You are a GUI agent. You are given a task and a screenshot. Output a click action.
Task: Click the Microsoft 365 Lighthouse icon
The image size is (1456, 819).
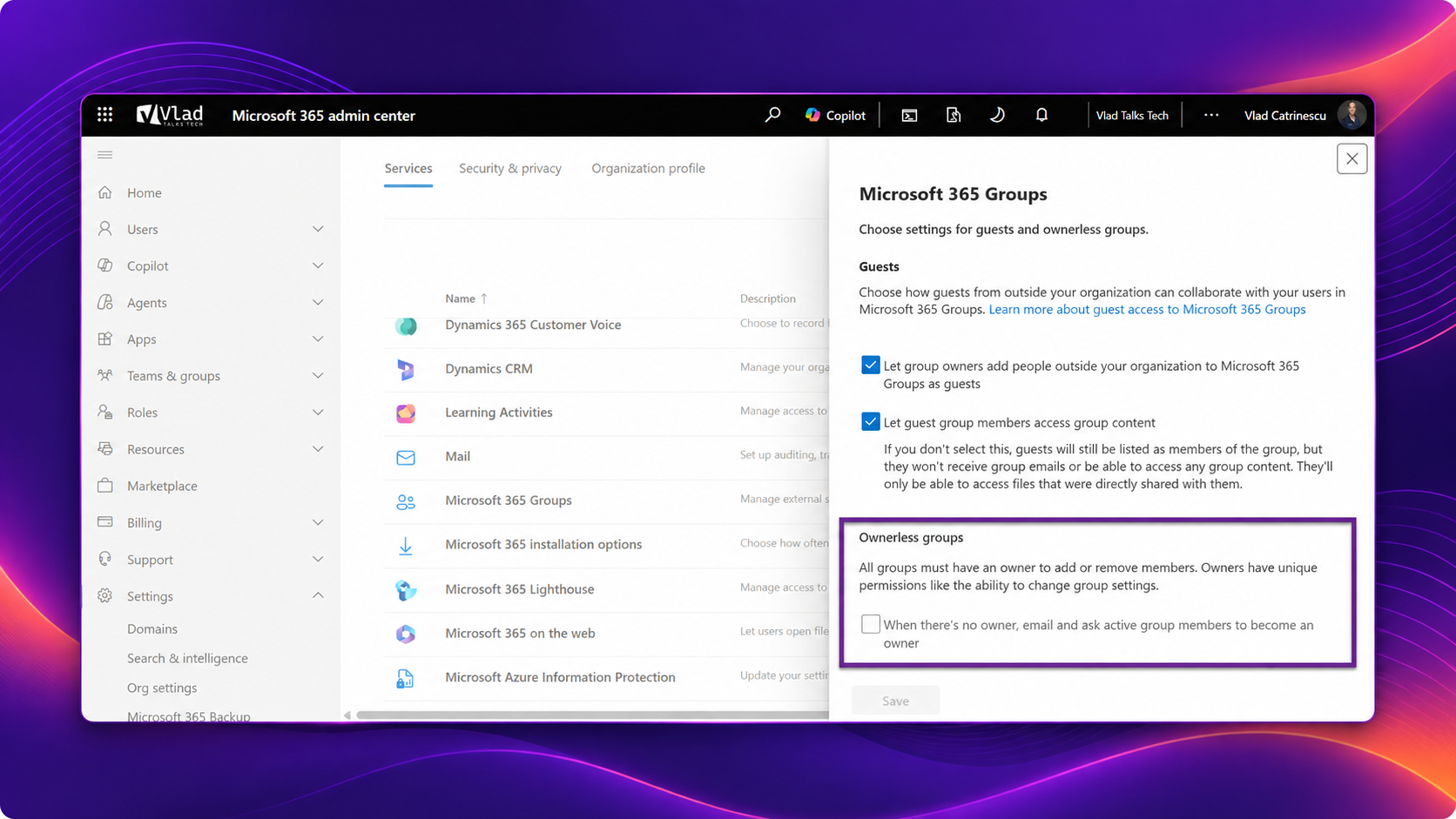coord(406,589)
